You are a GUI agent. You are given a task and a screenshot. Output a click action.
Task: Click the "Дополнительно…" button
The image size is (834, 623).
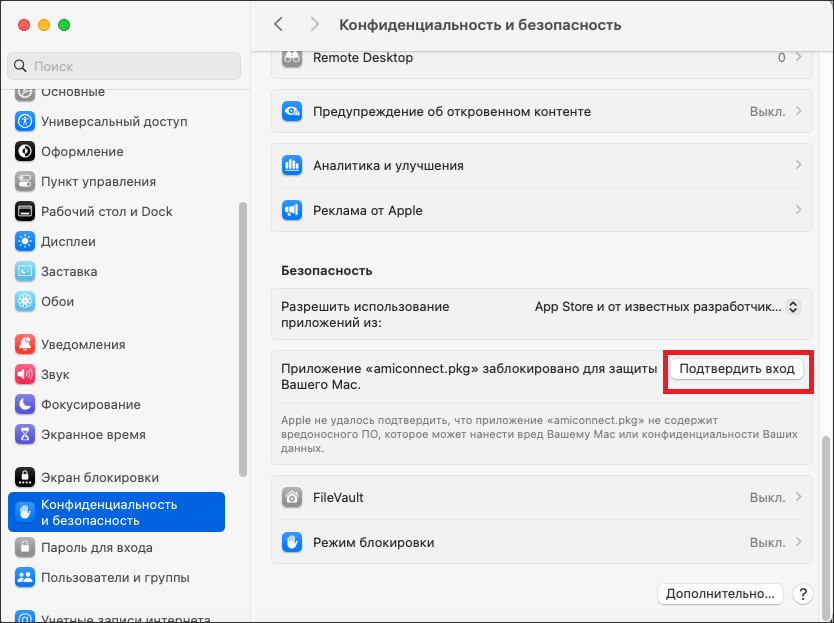(x=719, y=594)
